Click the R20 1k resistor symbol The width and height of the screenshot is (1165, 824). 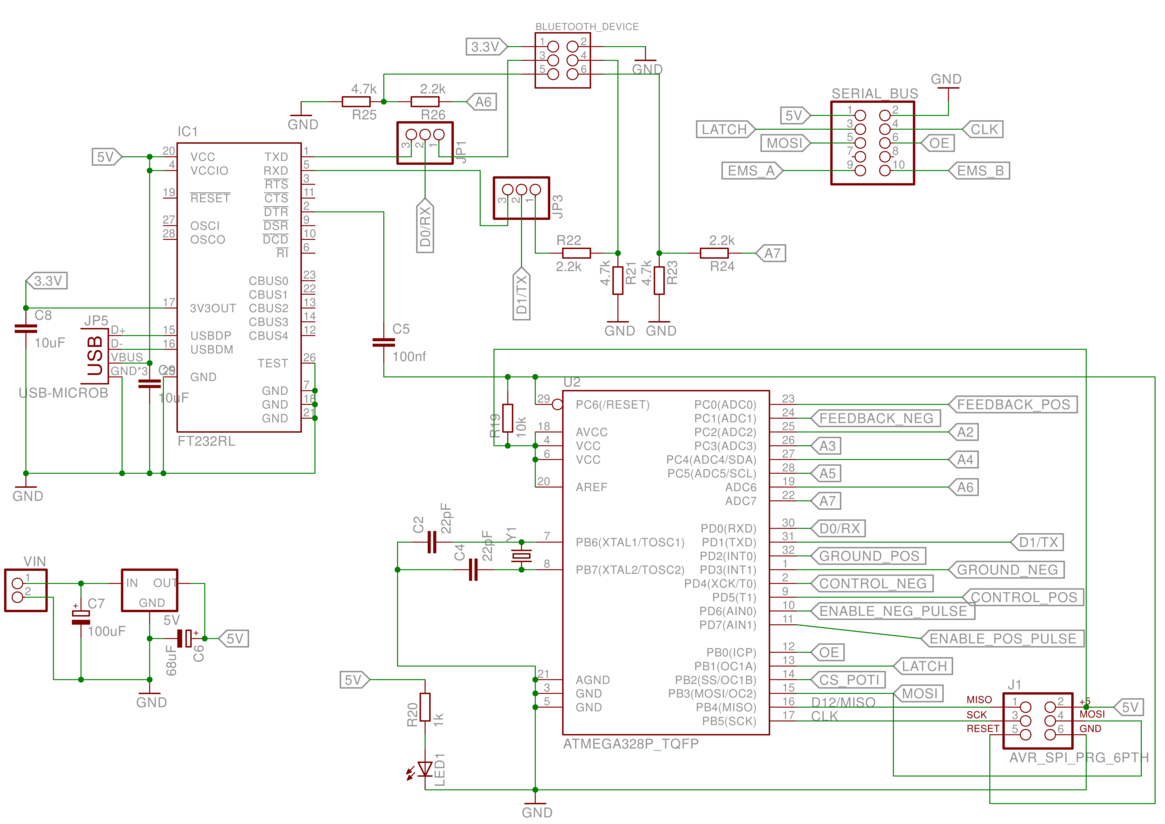coord(425,707)
